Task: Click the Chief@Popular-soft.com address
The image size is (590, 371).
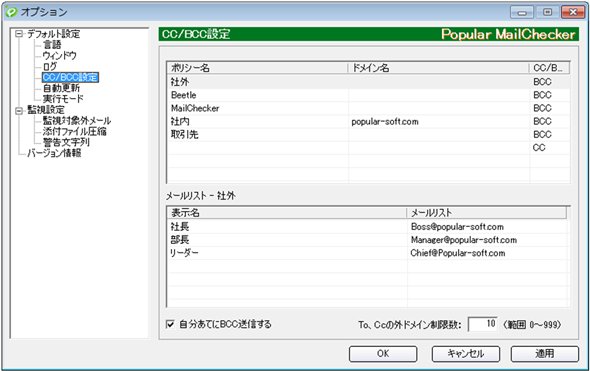Action: pyautogui.click(x=458, y=253)
